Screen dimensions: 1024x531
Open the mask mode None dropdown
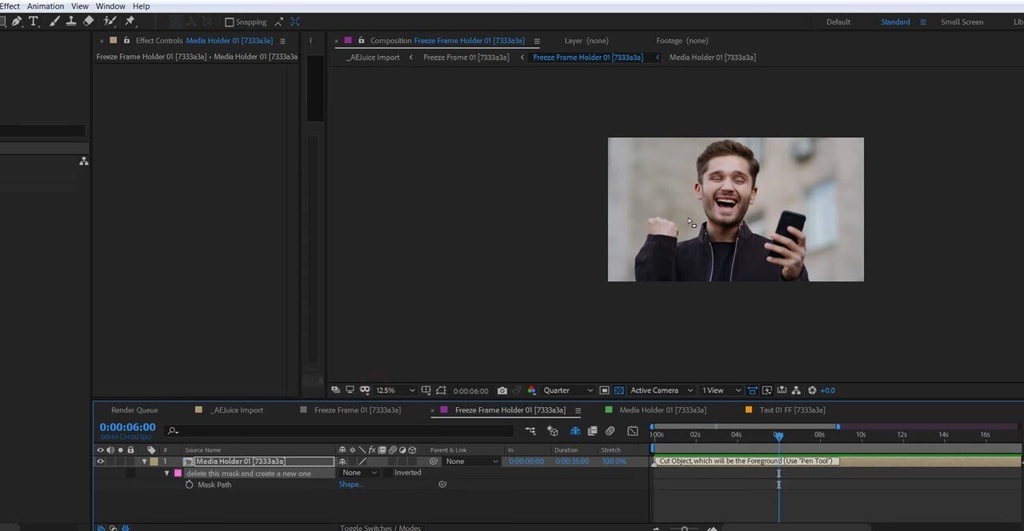click(360, 473)
